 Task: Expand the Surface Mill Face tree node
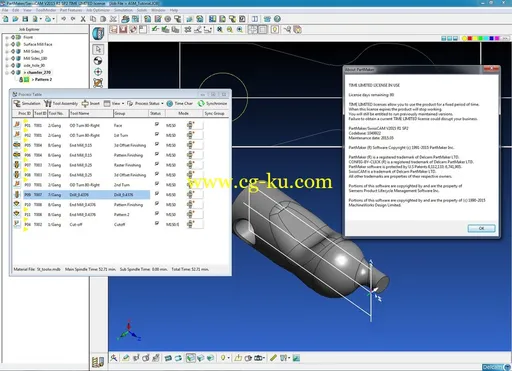pos(7,44)
